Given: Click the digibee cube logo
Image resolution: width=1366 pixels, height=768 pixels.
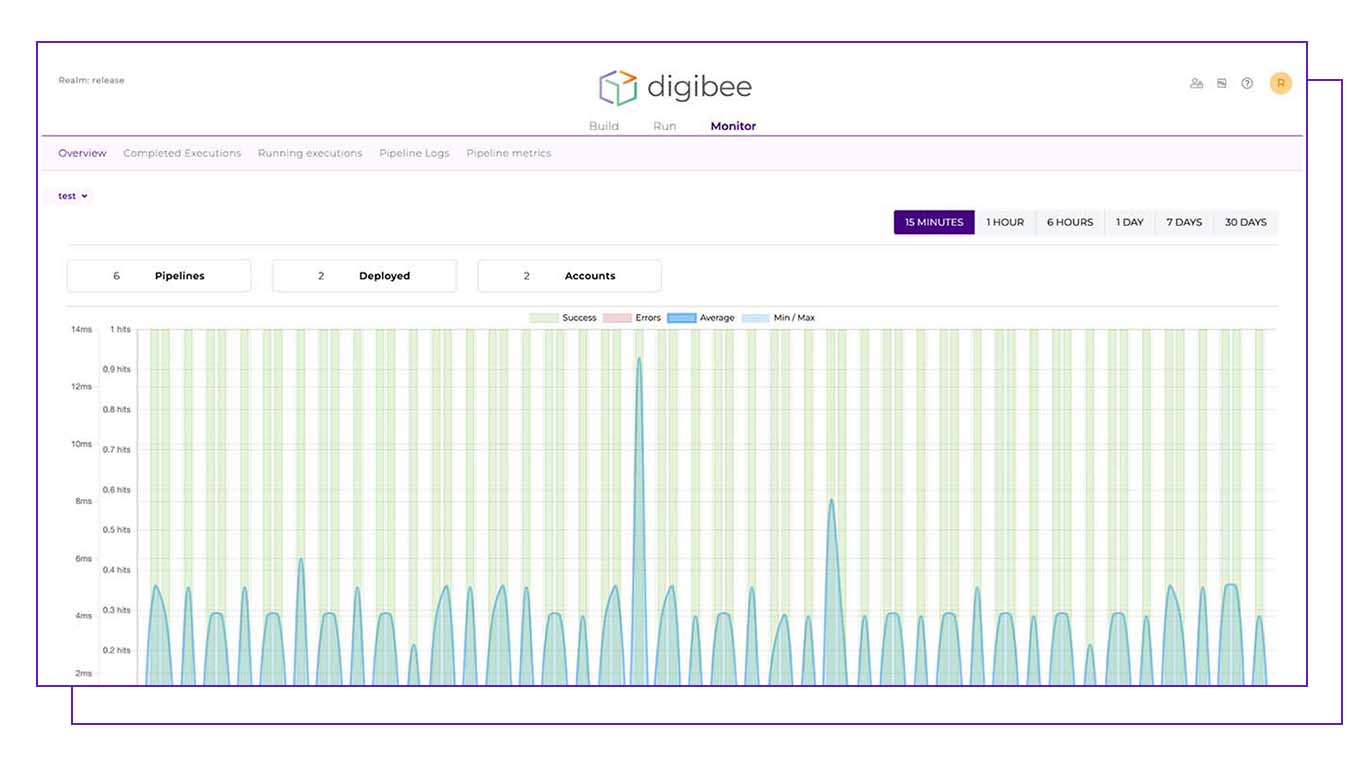Looking at the screenshot, I should 618,88.
